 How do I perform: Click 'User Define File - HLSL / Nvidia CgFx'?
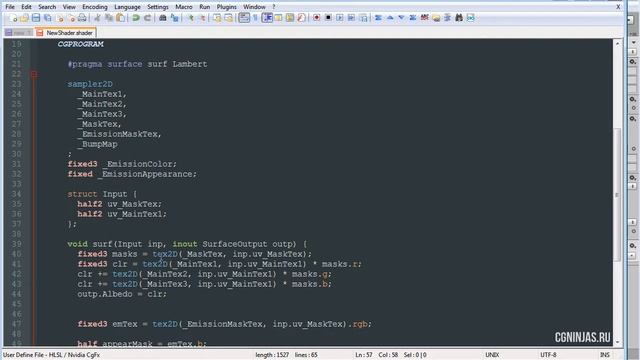(x=51, y=355)
